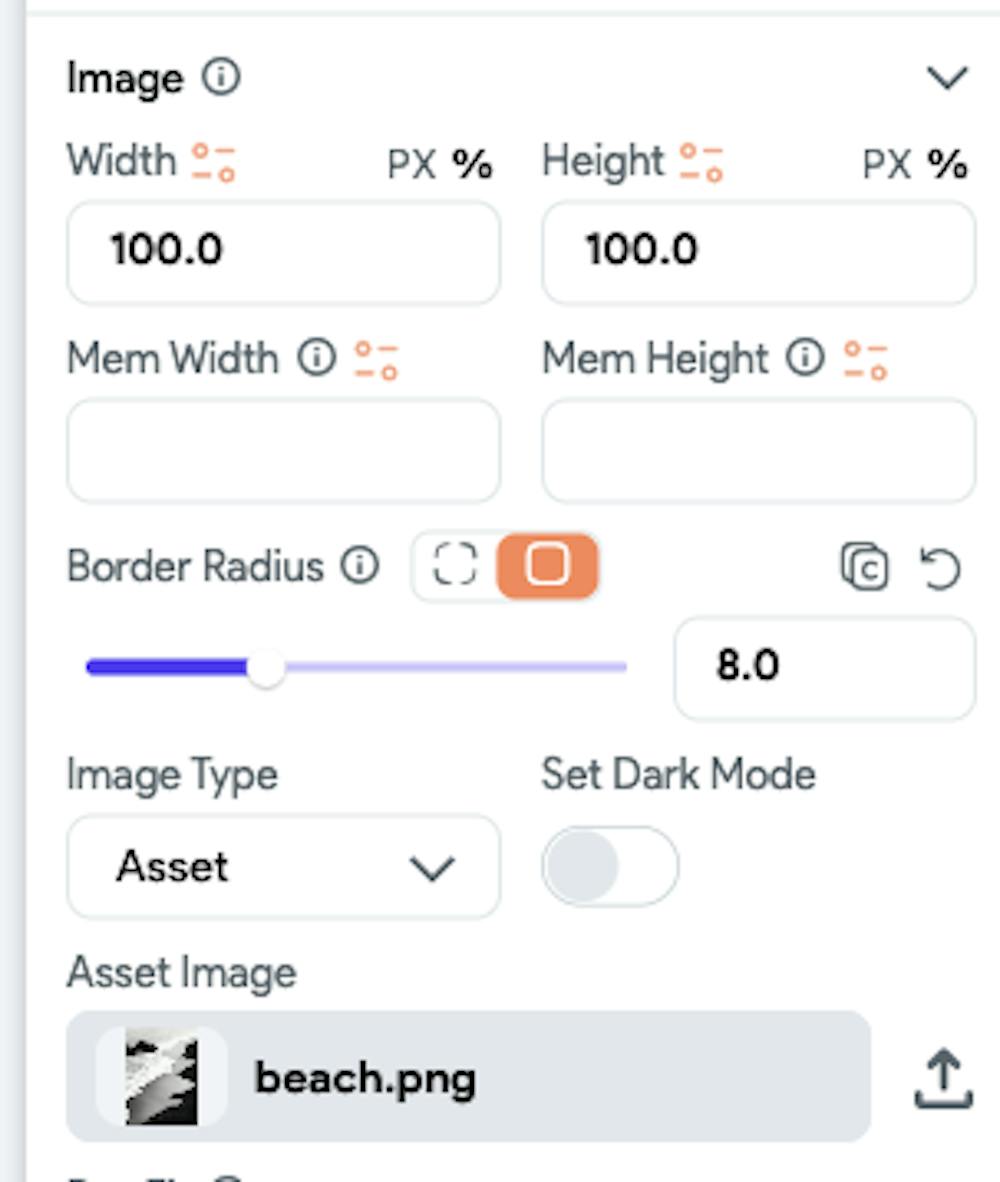Open the Image Type dropdown
The image size is (1000, 1182).
(x=283, y=866)
